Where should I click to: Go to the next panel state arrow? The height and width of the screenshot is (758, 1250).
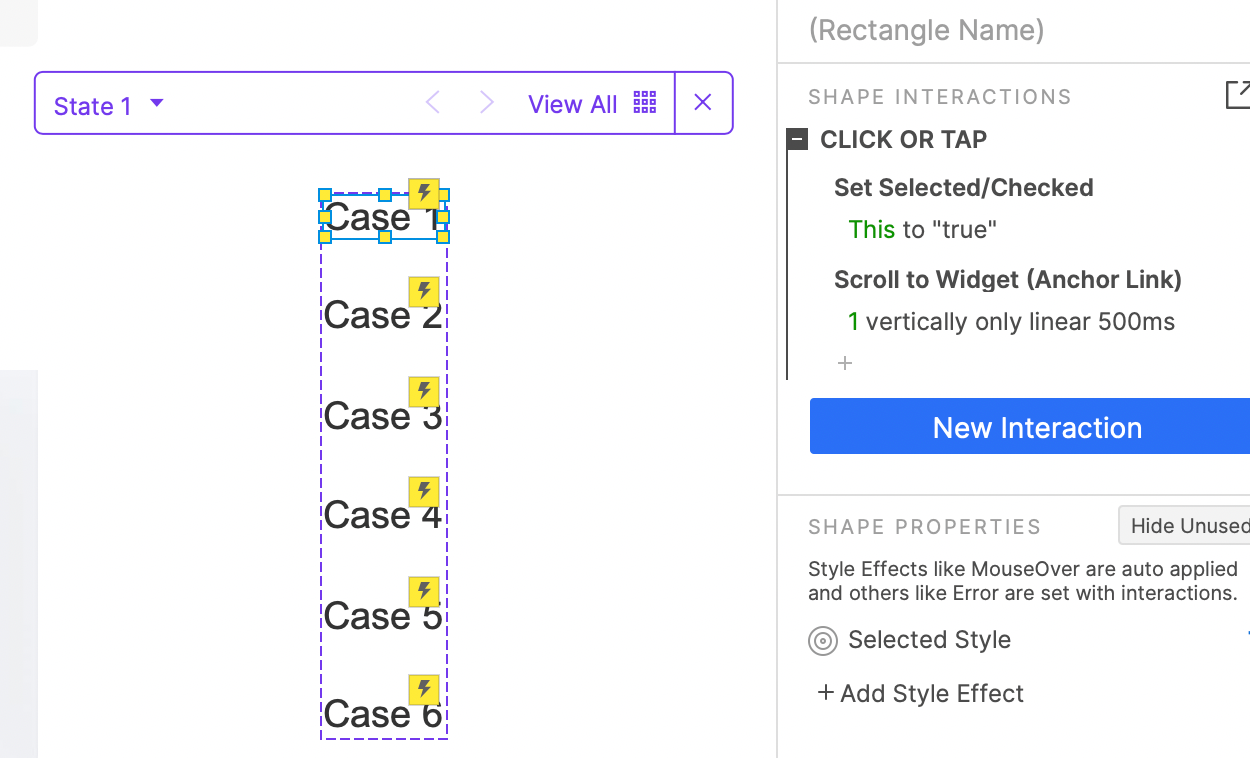(487, 103)
